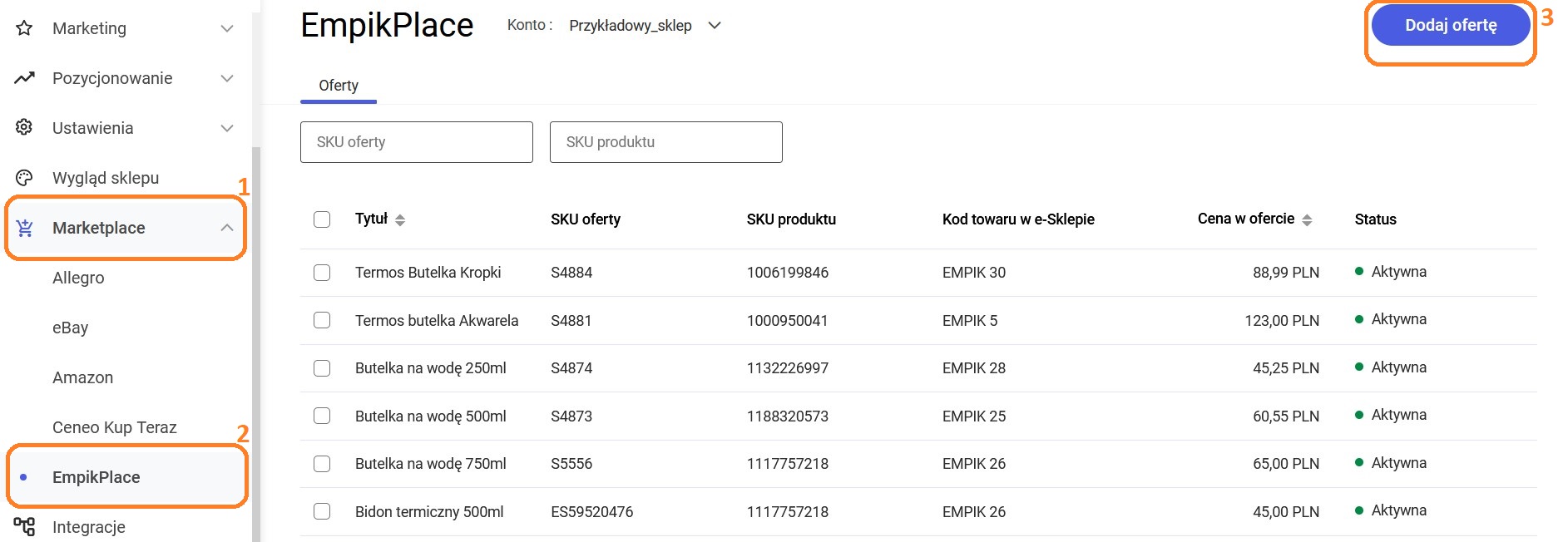Open Allegro in the Marketplace submenu
Image resolution: width=1568 pixels, height=542 pixels.
(x=78, y=278)
